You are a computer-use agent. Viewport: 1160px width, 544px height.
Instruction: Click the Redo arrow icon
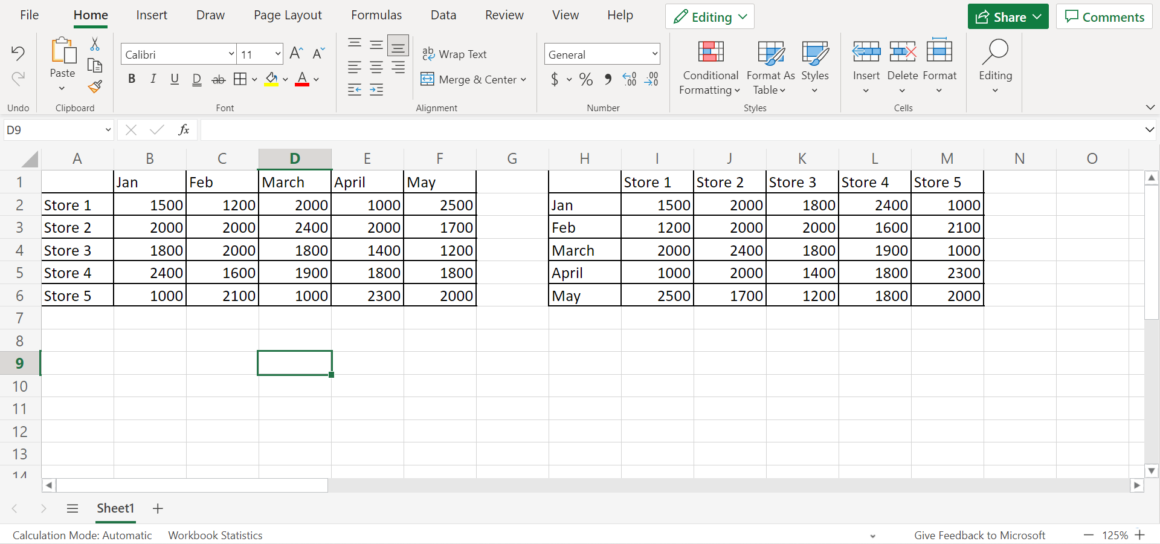18,78
